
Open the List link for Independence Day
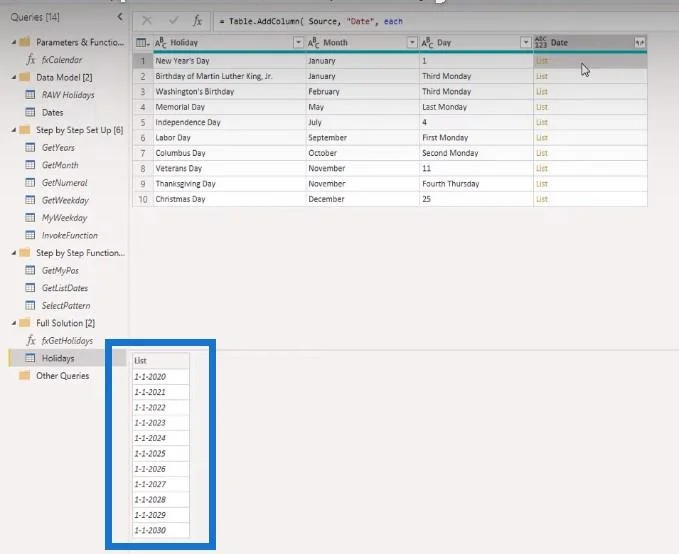pos(541,122)
